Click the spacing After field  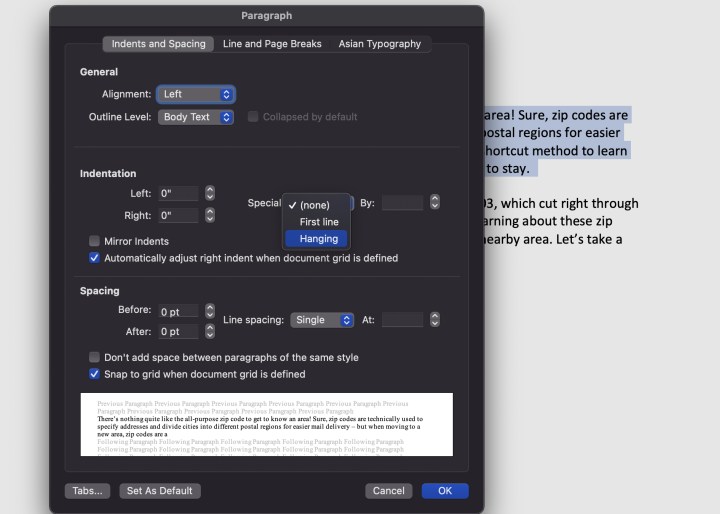[178, 332]
